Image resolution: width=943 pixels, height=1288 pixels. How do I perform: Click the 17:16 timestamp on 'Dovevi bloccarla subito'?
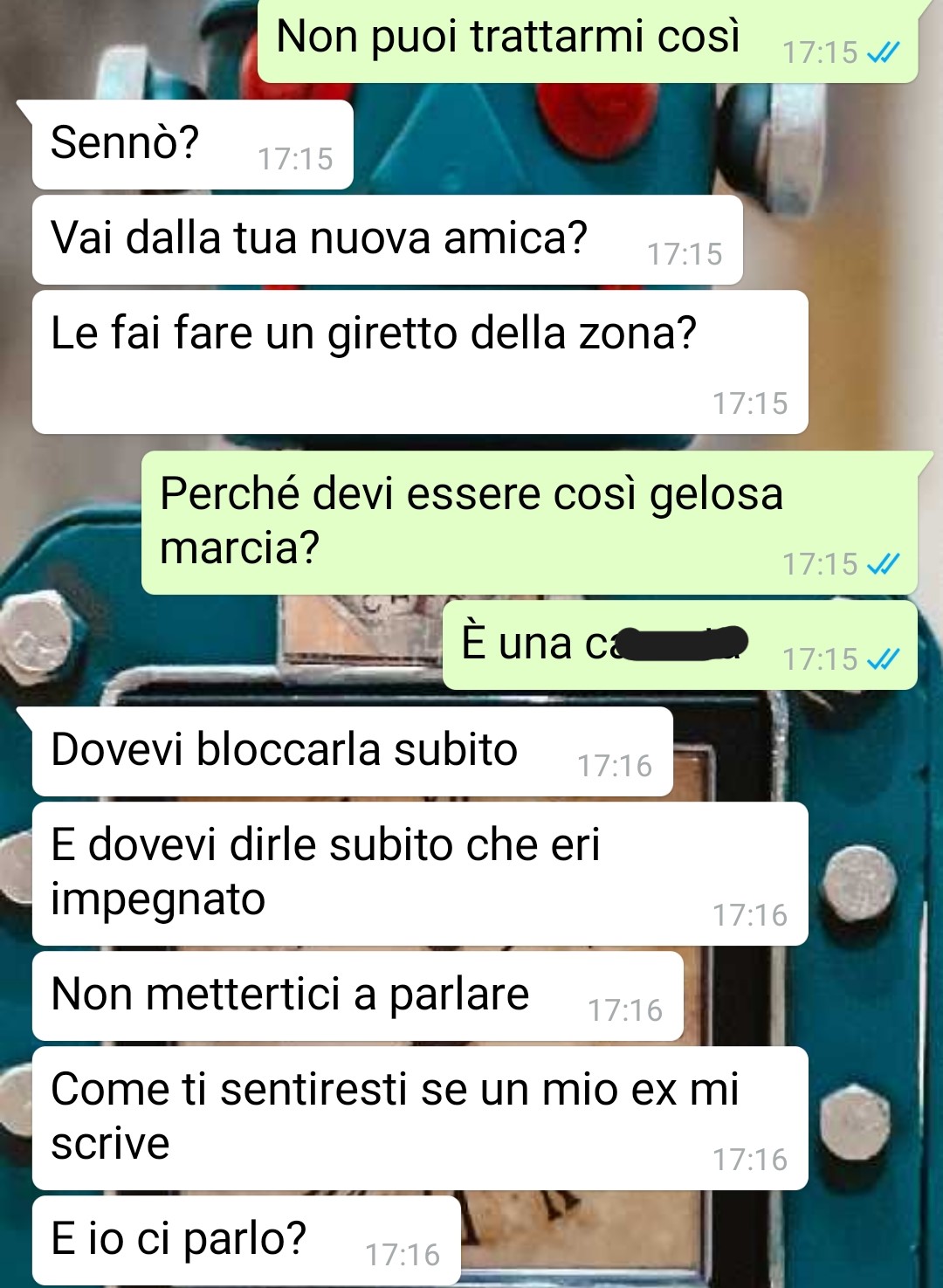(615, 766)
